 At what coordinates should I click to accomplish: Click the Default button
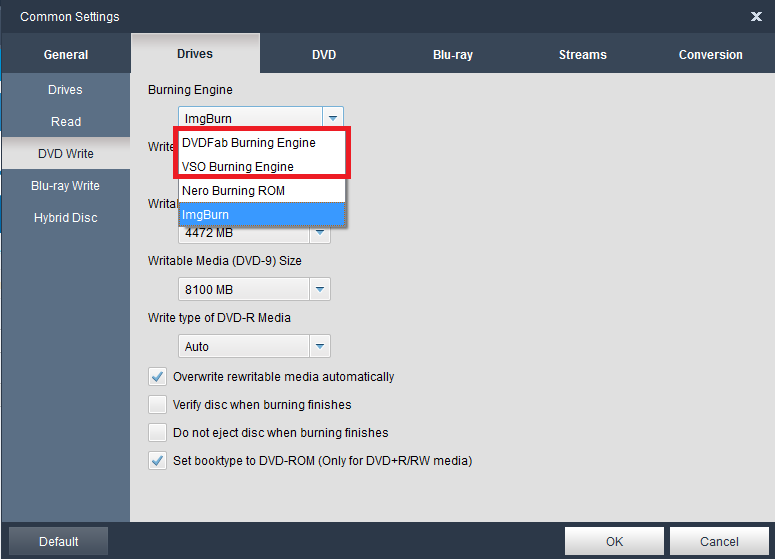(59, 541)
